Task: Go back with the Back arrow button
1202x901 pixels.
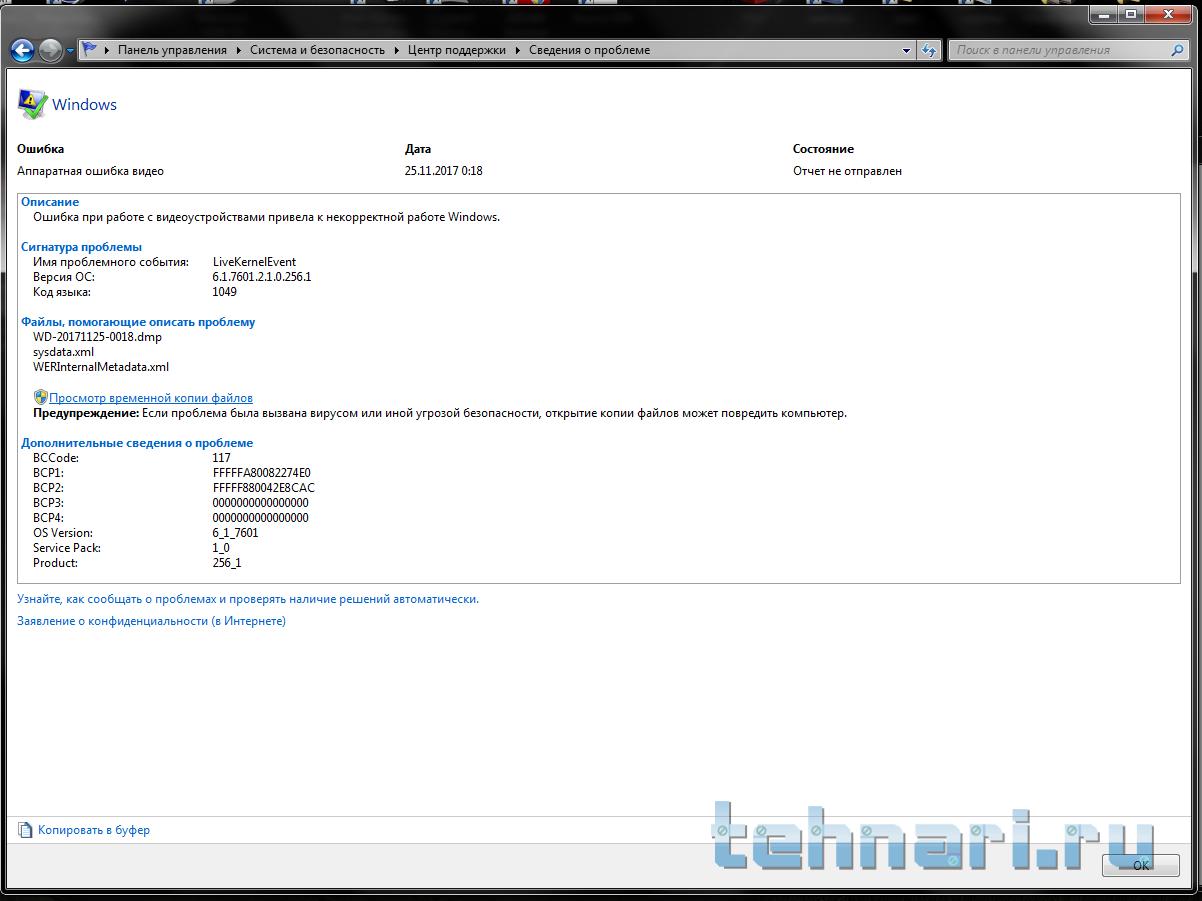Action: click(23, 50)
